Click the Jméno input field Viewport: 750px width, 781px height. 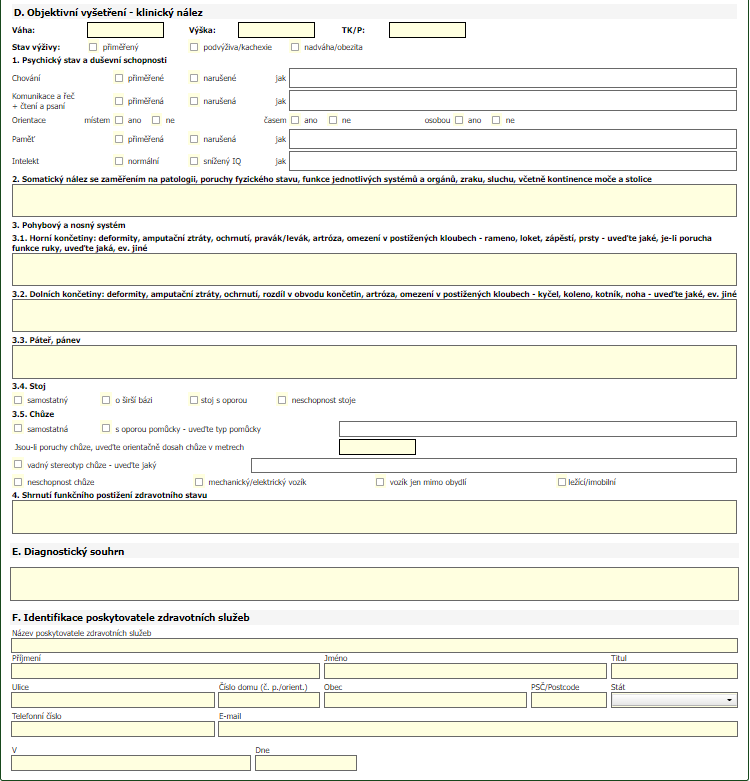pos(465,671)
